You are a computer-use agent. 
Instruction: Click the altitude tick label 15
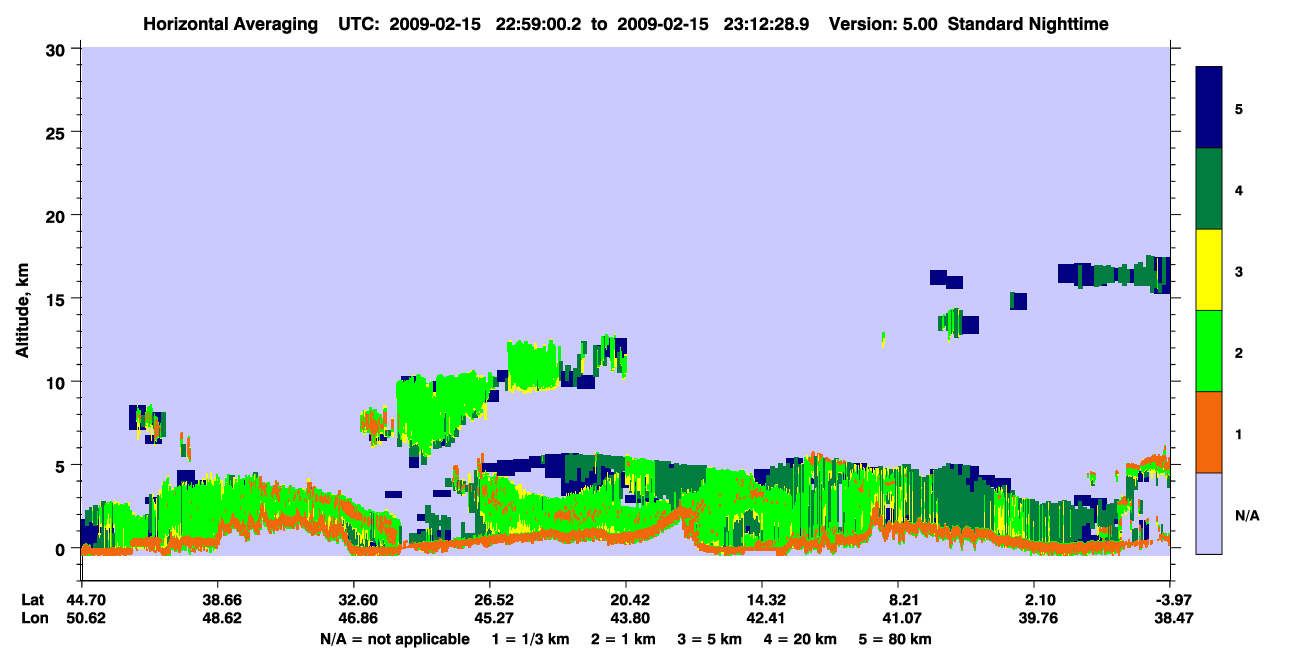coord(57,299)
